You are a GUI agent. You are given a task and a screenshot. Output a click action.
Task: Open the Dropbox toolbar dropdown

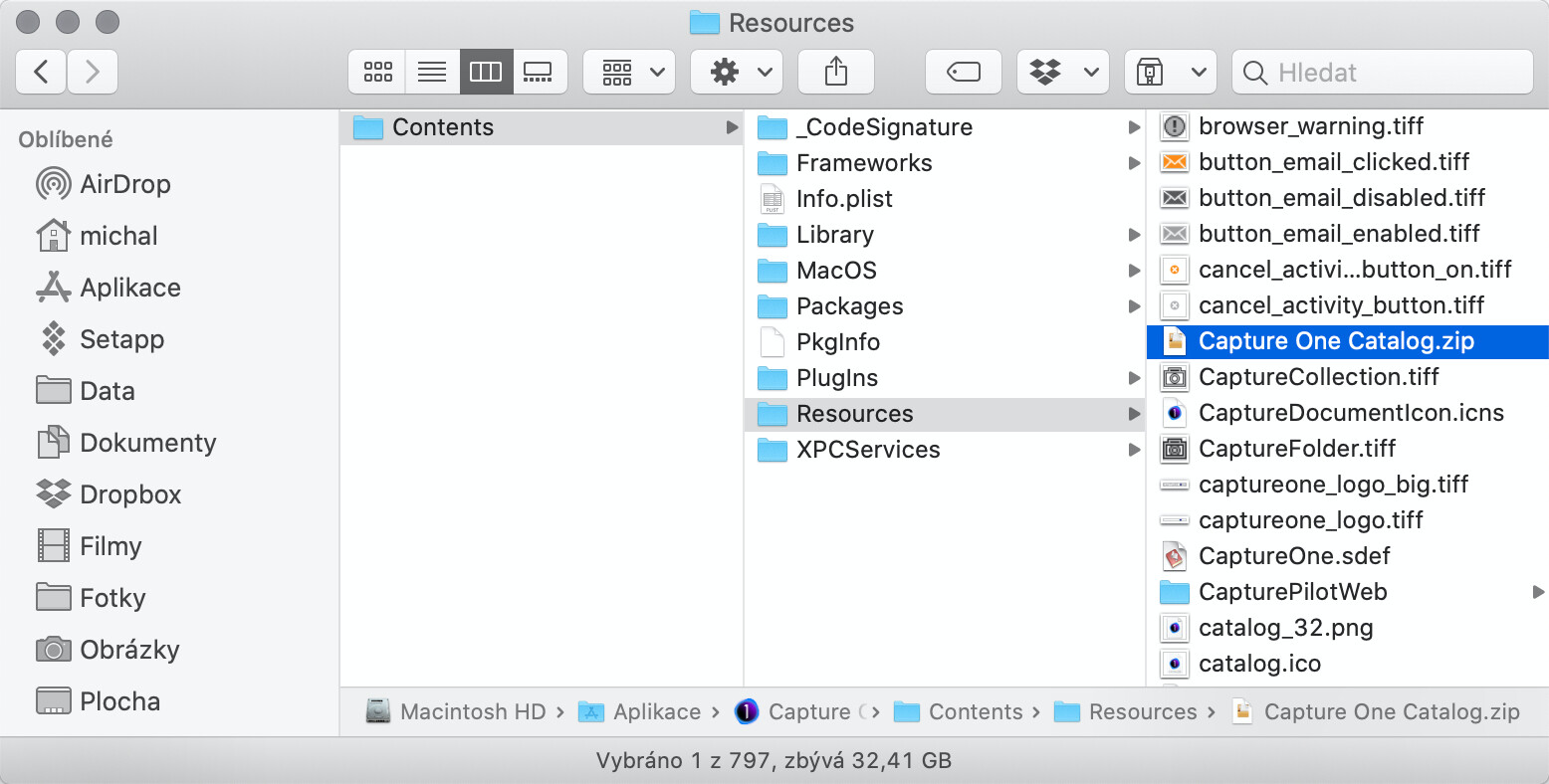coord(1063,72)
